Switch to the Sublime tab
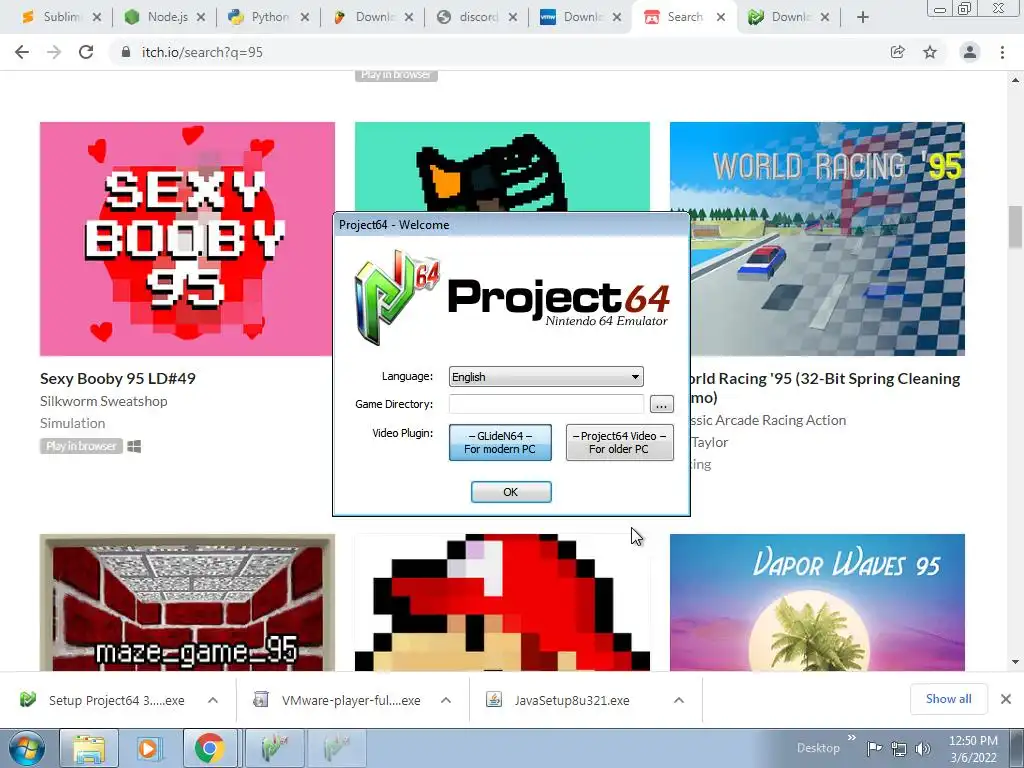1024x768 pixels. 59,17
